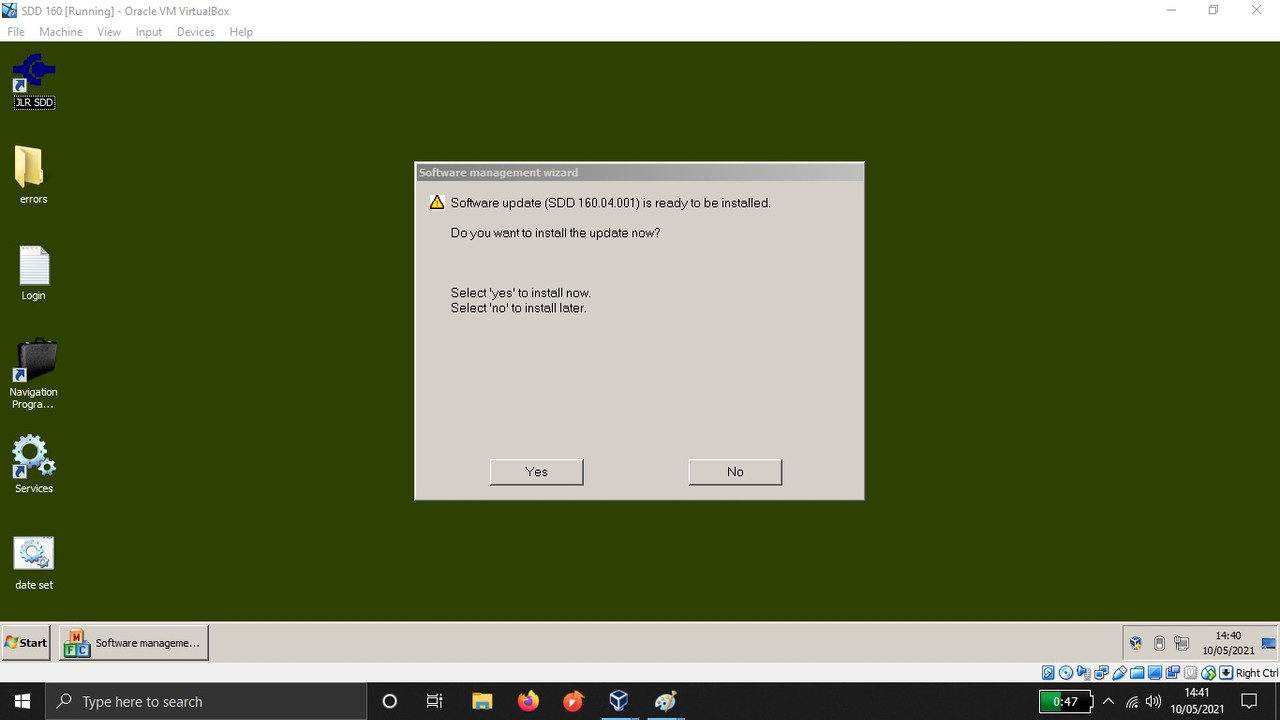Click the hard disk activity indicator
This screenshot has width=1280, height=720.
coord(1048,673)
